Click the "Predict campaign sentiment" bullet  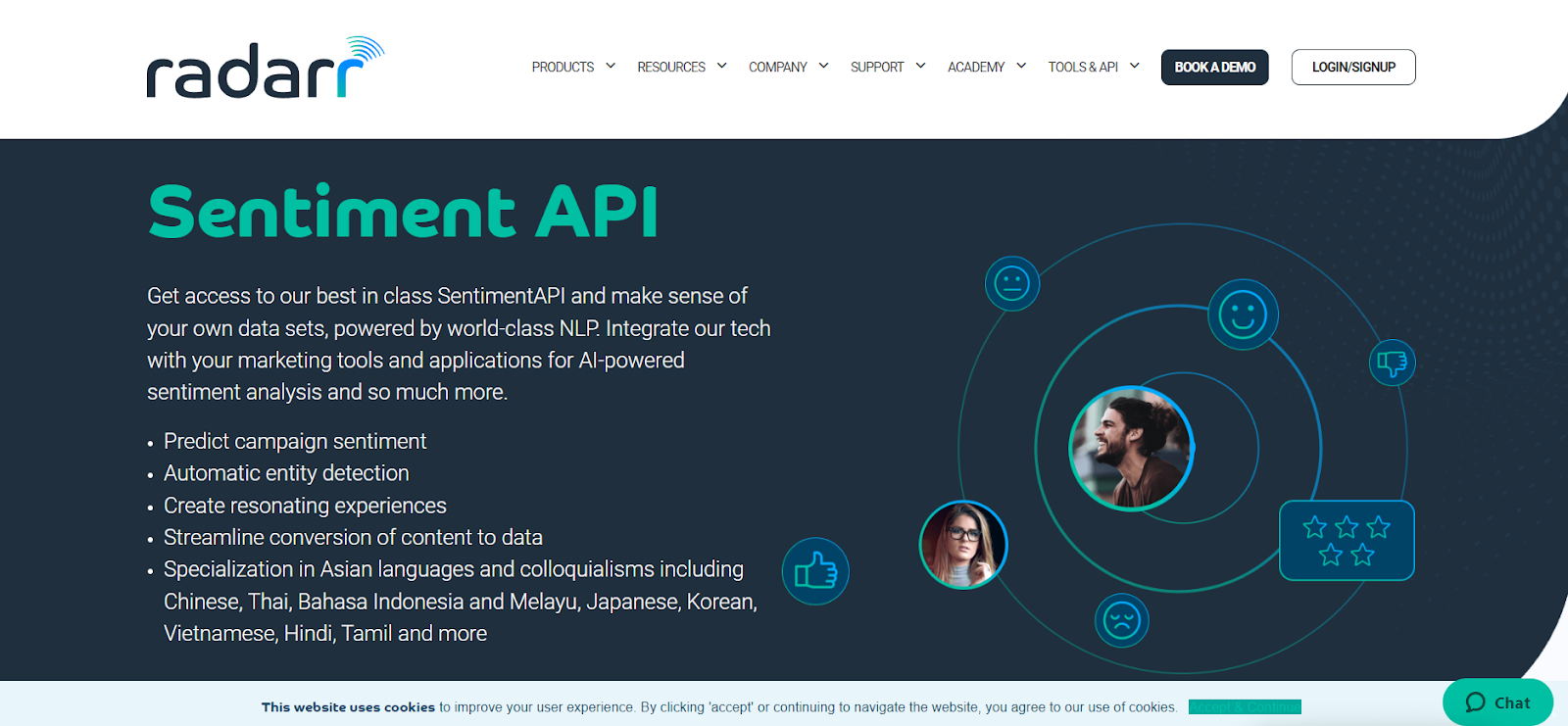pos(295,441)
